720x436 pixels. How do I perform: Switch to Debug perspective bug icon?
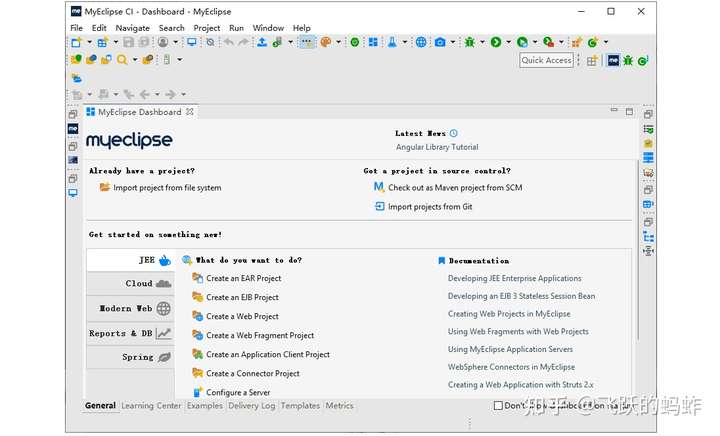tap(628, 61)
